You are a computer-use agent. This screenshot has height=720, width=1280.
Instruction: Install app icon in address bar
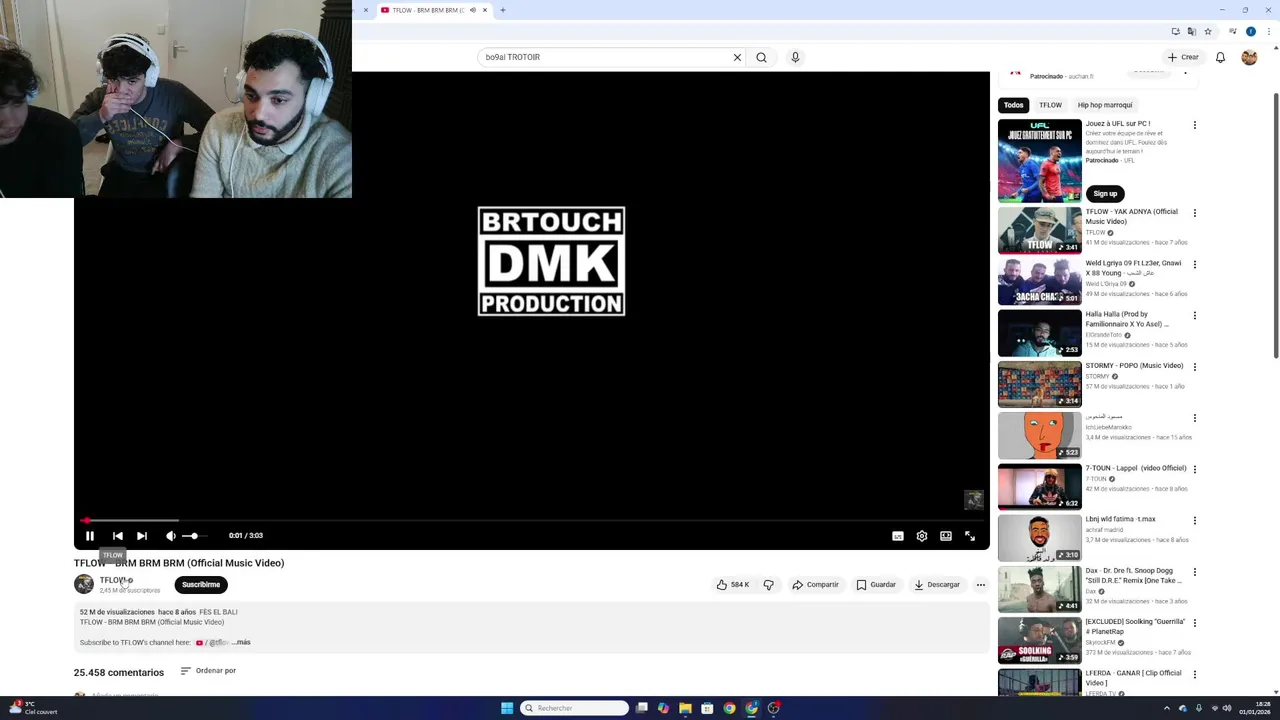point(1176,31)
